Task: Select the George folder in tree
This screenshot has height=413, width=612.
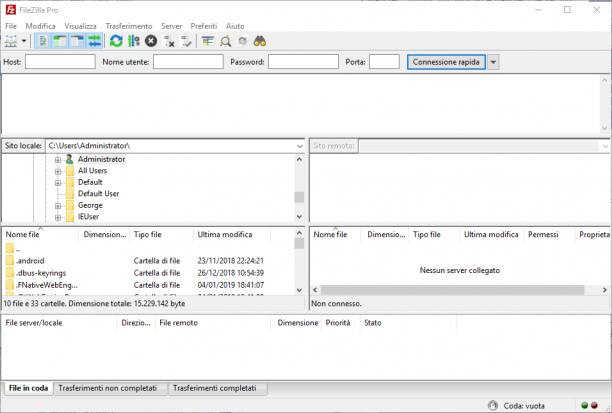Action: [90, 205]
